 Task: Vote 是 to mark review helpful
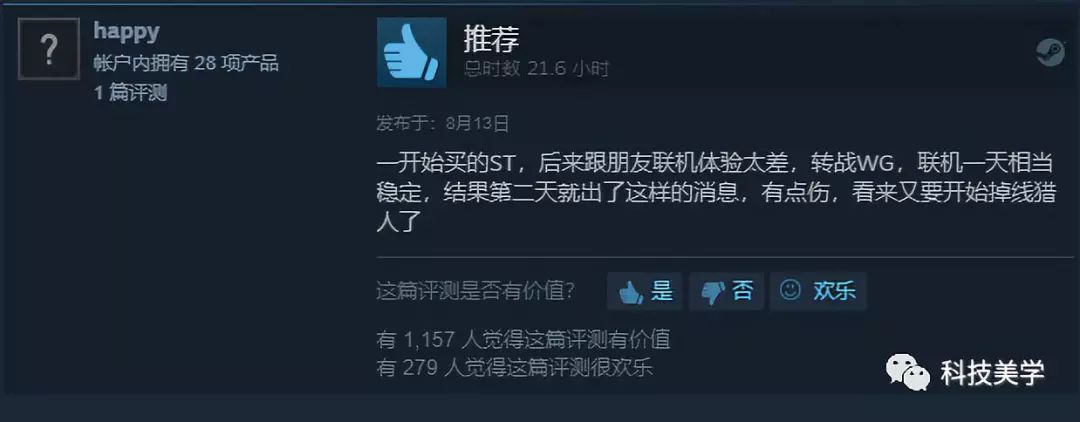click(645, 291)
